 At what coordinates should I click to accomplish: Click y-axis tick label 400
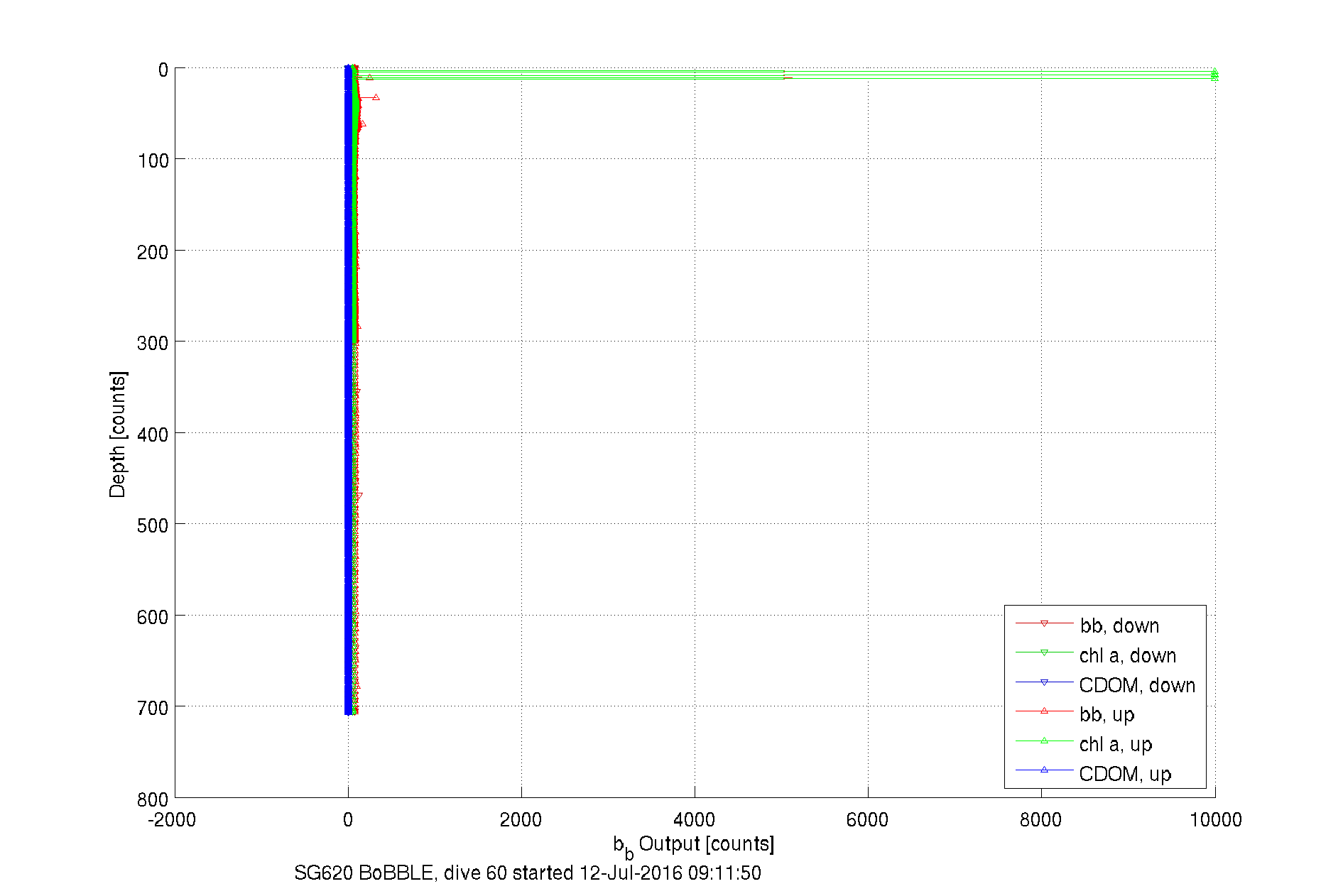(153, 435)
